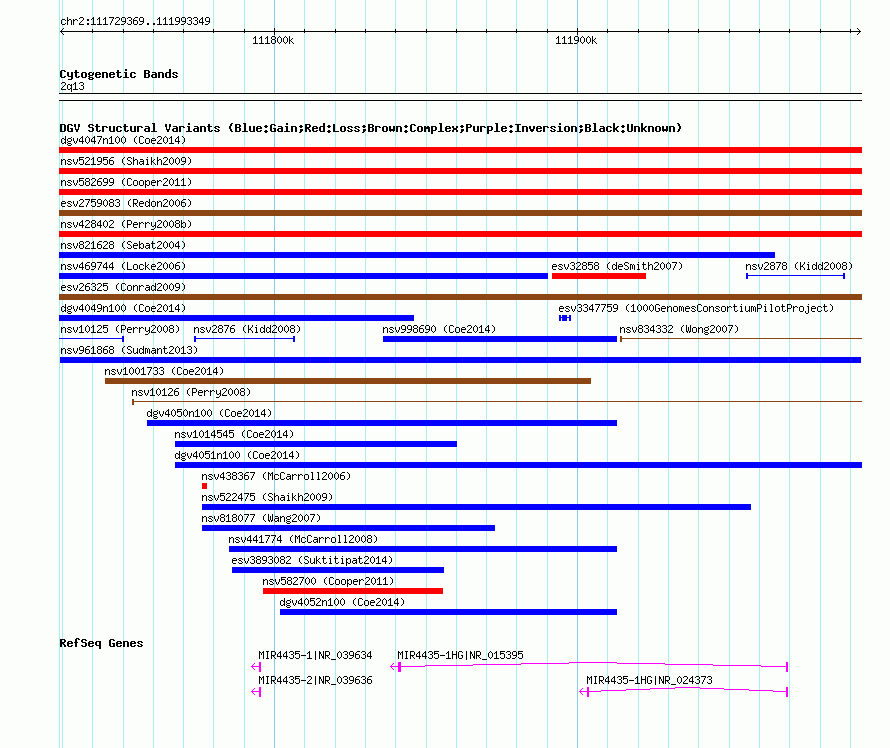Open the esv3347759 (1000GenomesConsortiumPilotProject) label
Viewport: 890px width, 748px height.
(x=696, y=308)
